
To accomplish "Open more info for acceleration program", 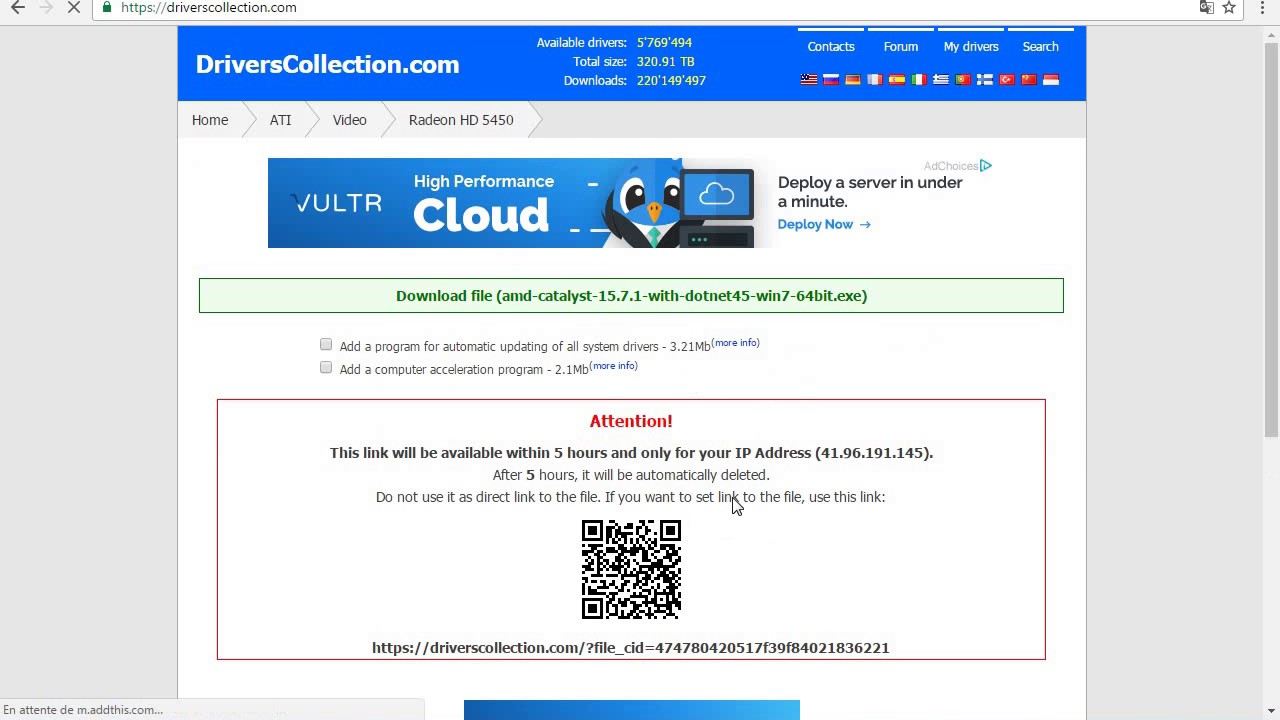I will click(x=614, y=366).
